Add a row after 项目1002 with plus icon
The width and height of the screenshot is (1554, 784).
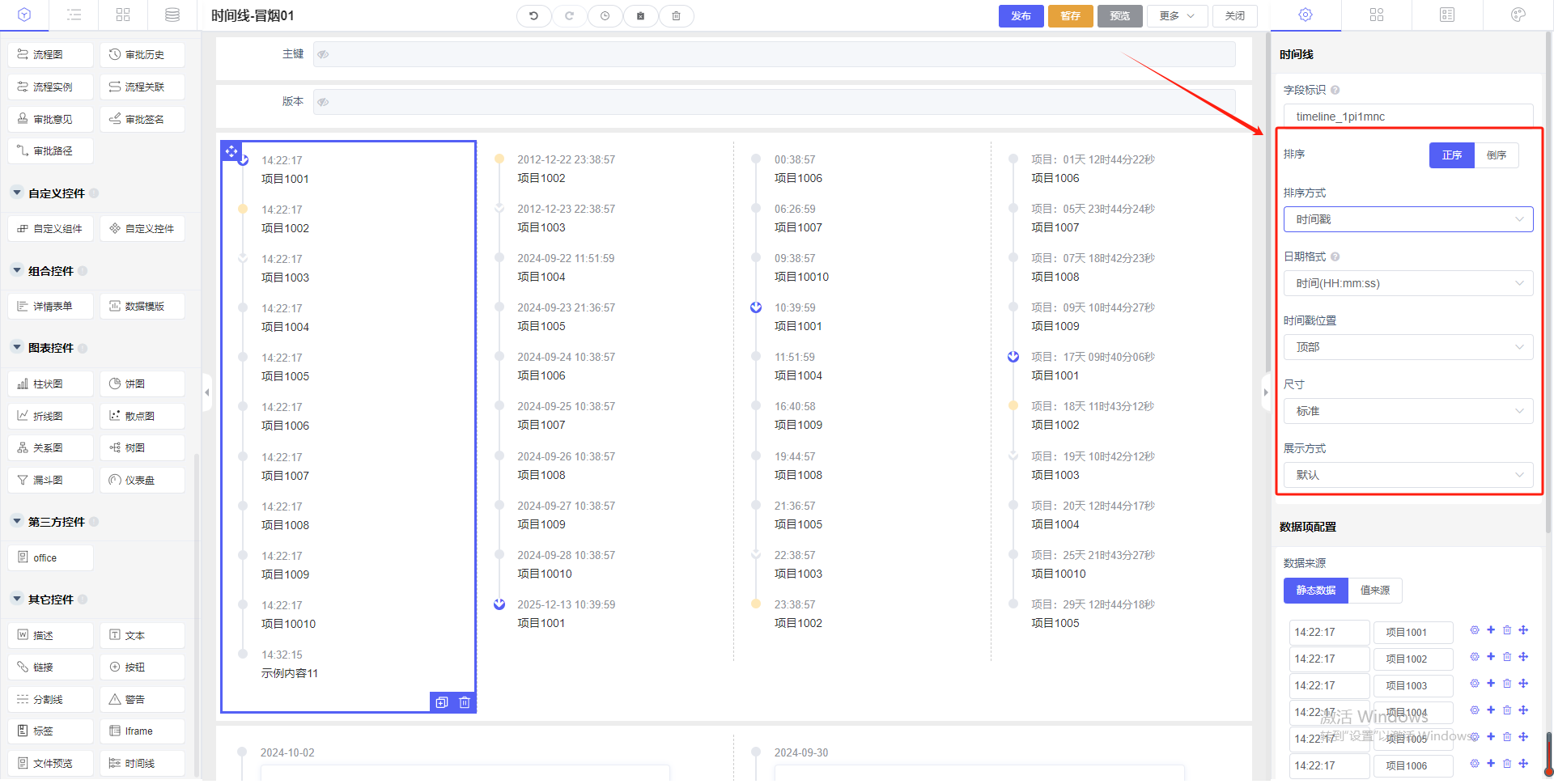(1491, 657)
